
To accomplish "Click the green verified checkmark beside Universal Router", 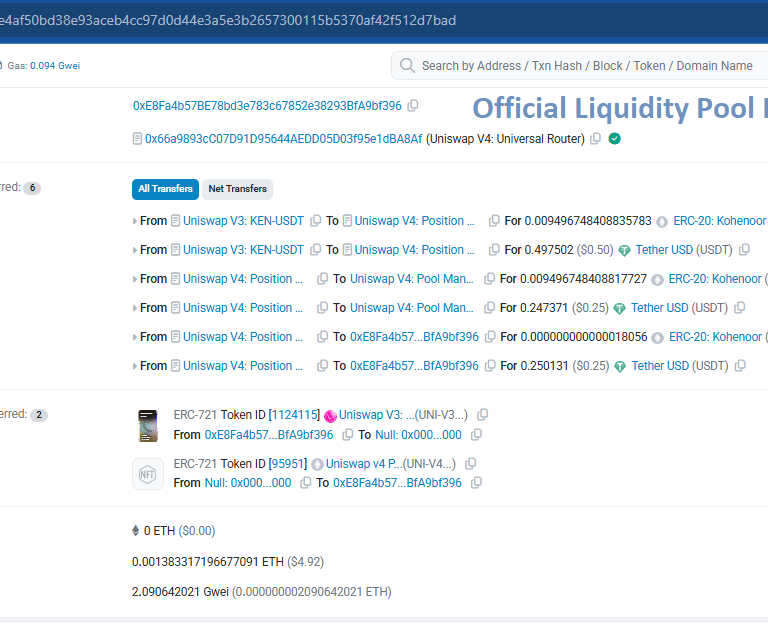I will (x=615, y=139).
